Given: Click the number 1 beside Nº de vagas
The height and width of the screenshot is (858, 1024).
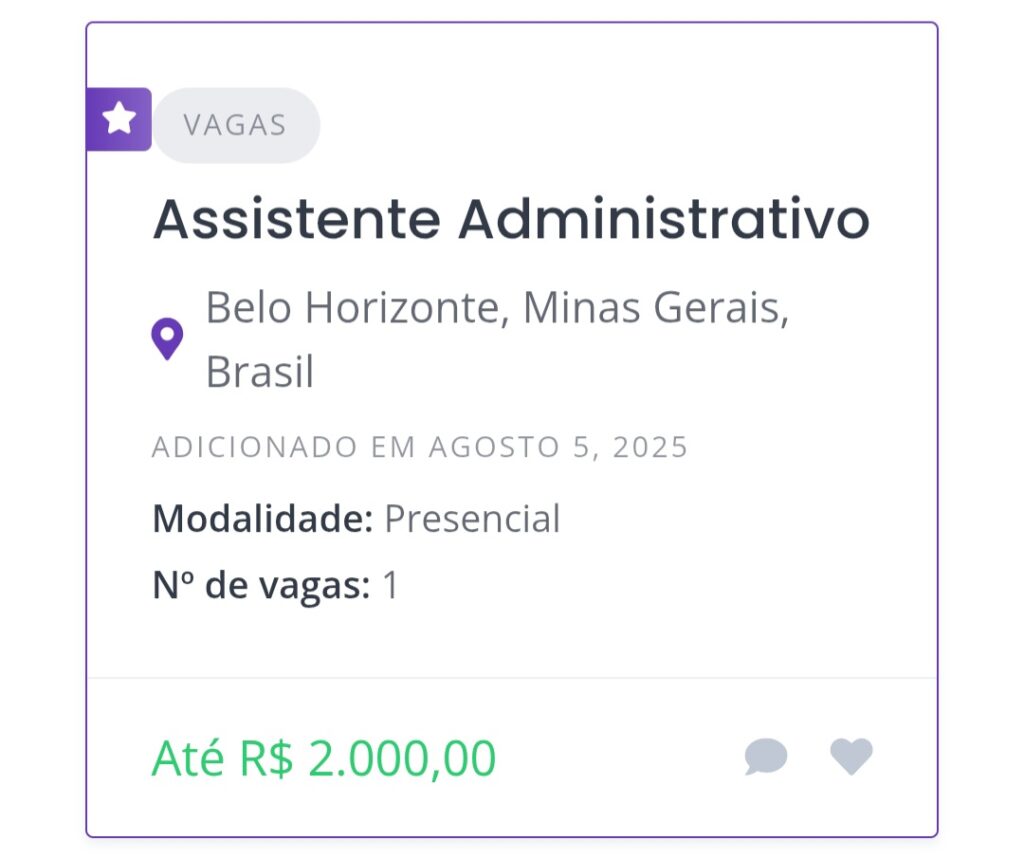Looking at the screenshot, I should point(391,584).
